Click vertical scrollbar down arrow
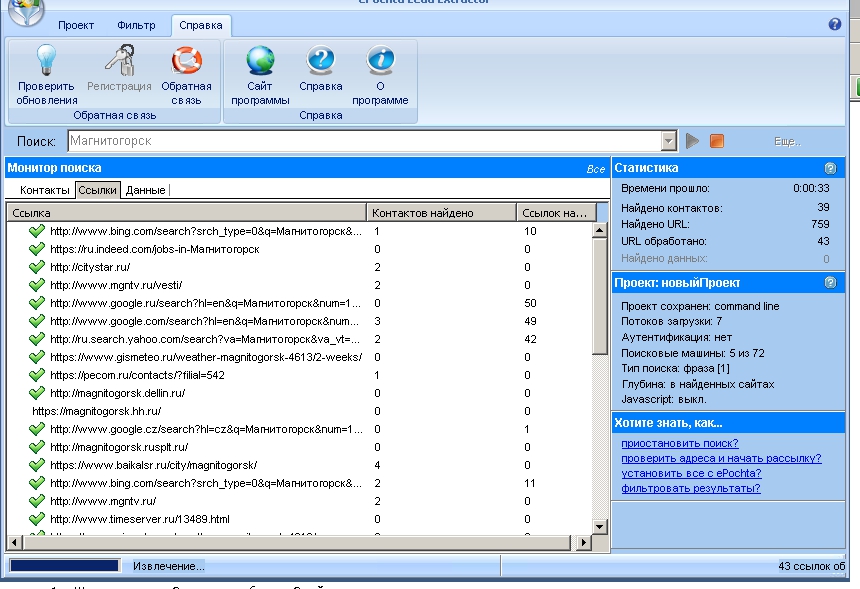Screen dimensions: 860x589 pyautogui.click(x=599, y=527)
